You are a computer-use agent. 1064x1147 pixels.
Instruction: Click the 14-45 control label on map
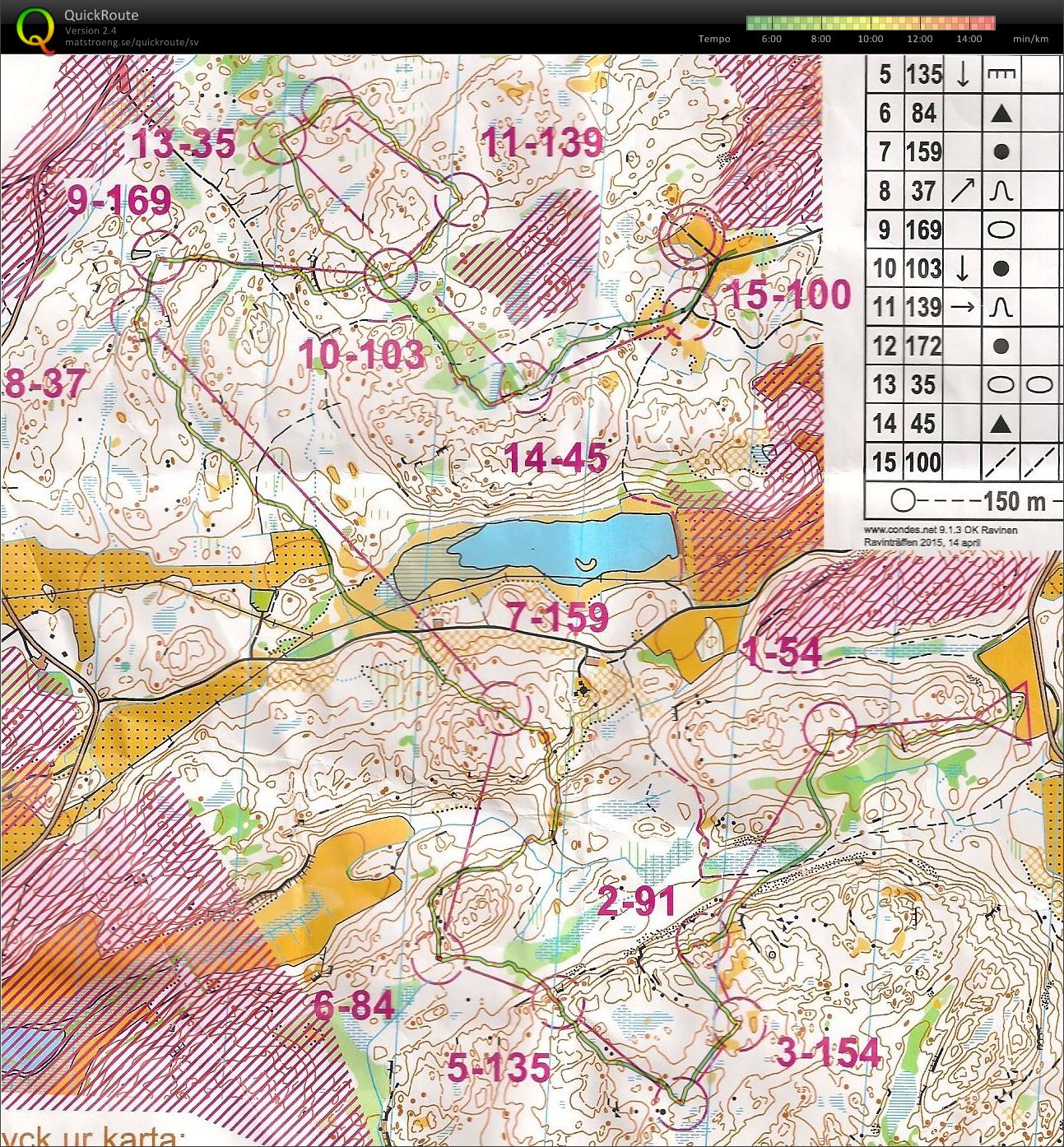[556, 457]
